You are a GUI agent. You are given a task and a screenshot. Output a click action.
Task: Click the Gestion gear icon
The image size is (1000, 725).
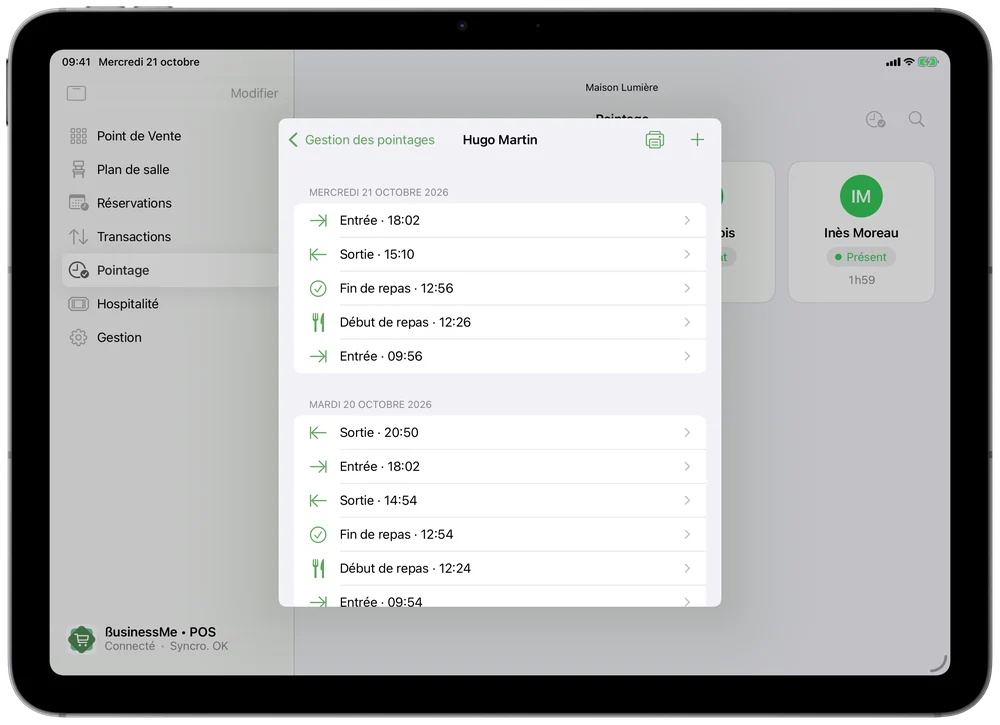(78, 337)
